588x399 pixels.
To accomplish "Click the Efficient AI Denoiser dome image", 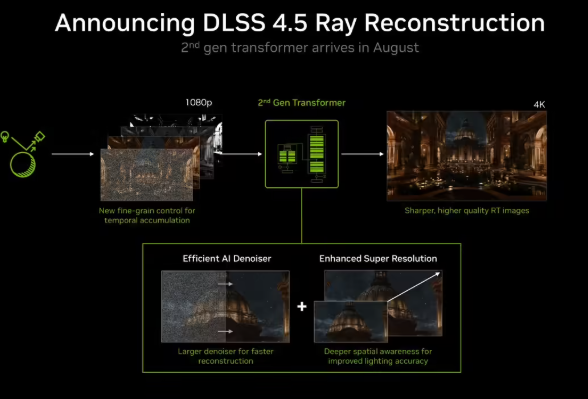I will pyautogui.click(x=225, y=306).
